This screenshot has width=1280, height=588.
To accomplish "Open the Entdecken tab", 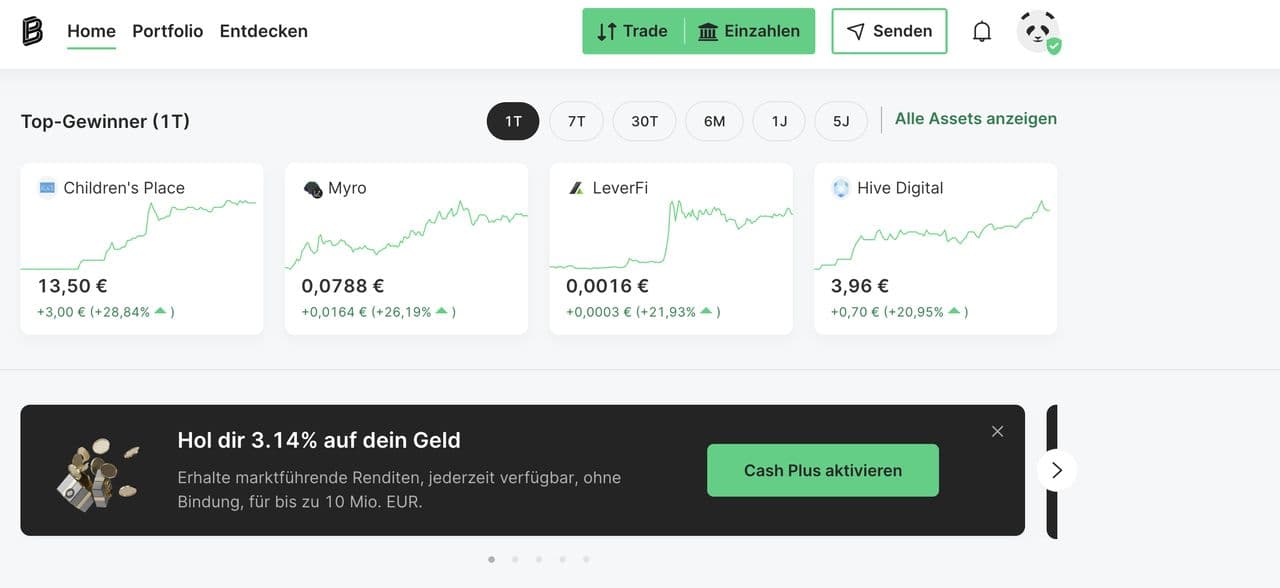I will (x=263, y=31).
